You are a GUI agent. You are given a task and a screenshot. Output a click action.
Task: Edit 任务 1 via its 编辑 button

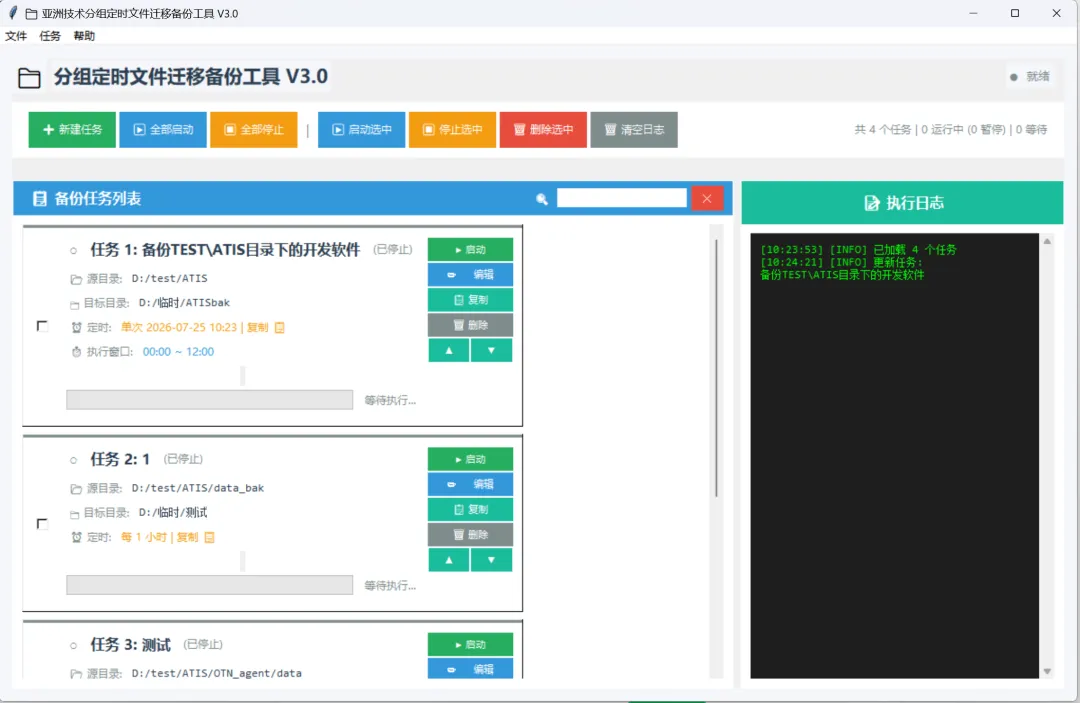pyautogui.click(x=470, y=275)
